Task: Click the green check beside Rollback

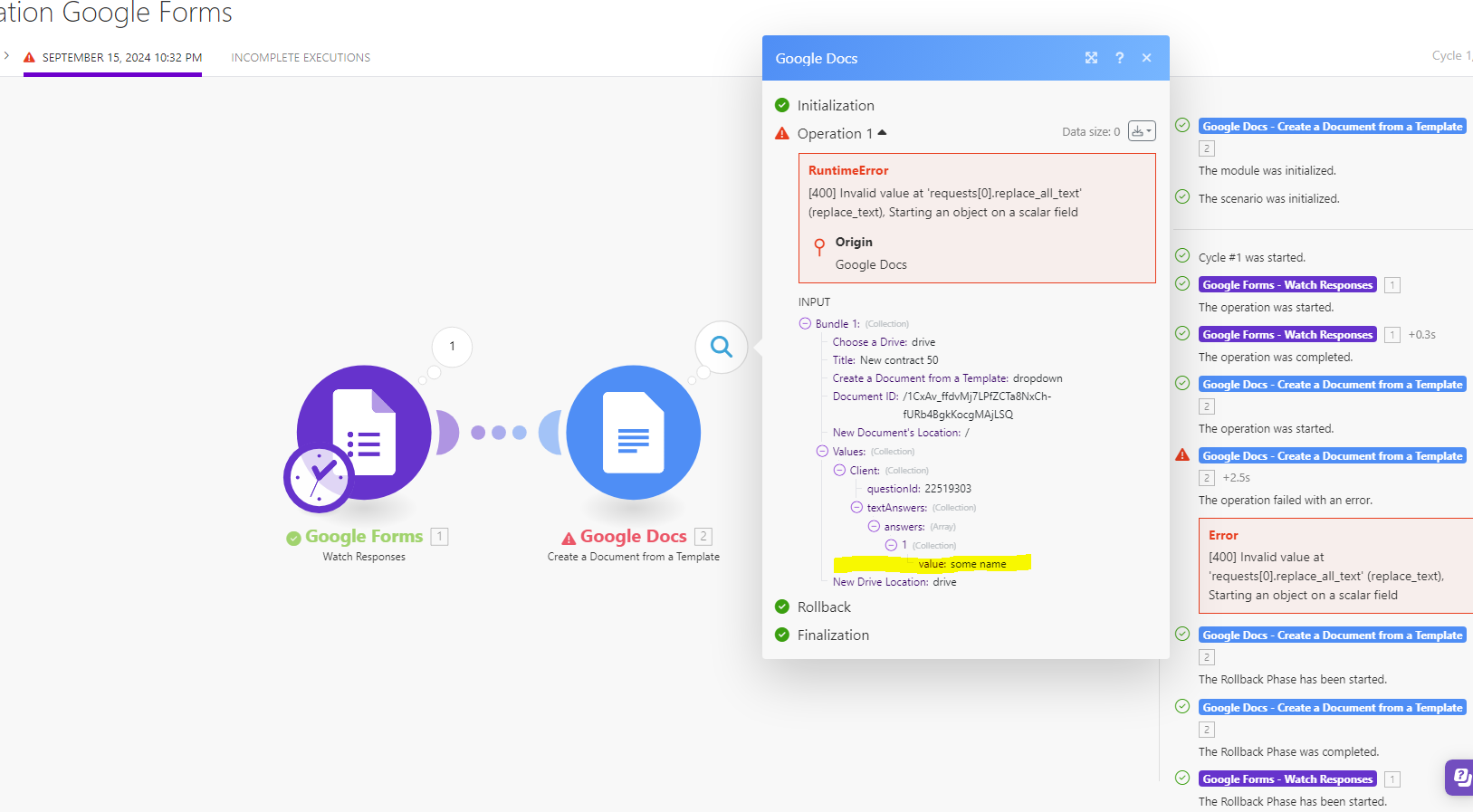Action: pos(782,607)
